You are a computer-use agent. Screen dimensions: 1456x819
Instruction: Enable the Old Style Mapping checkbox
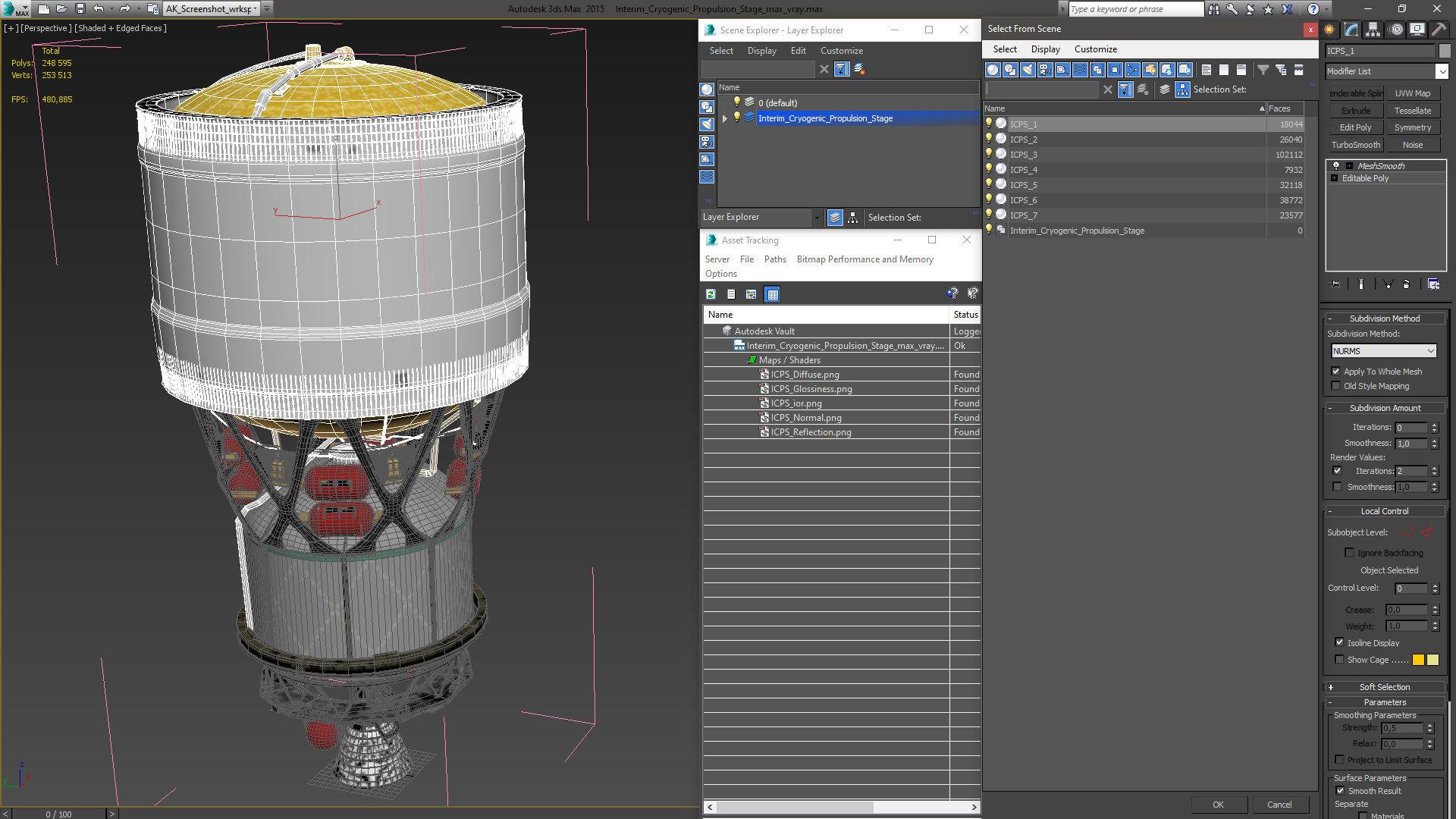pos(1336,386)
